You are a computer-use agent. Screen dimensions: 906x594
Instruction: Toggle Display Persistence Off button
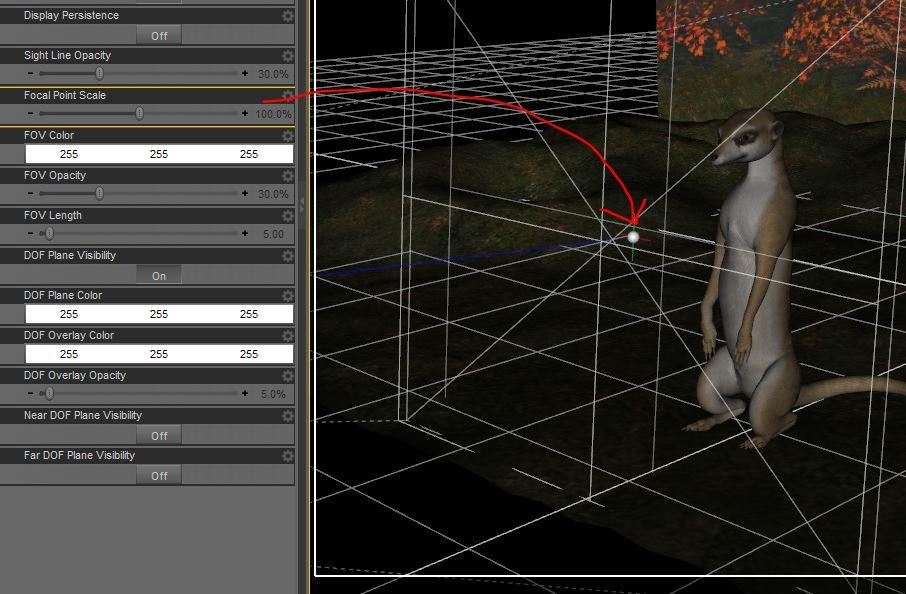pyautogui.click(x=159, y=36)
